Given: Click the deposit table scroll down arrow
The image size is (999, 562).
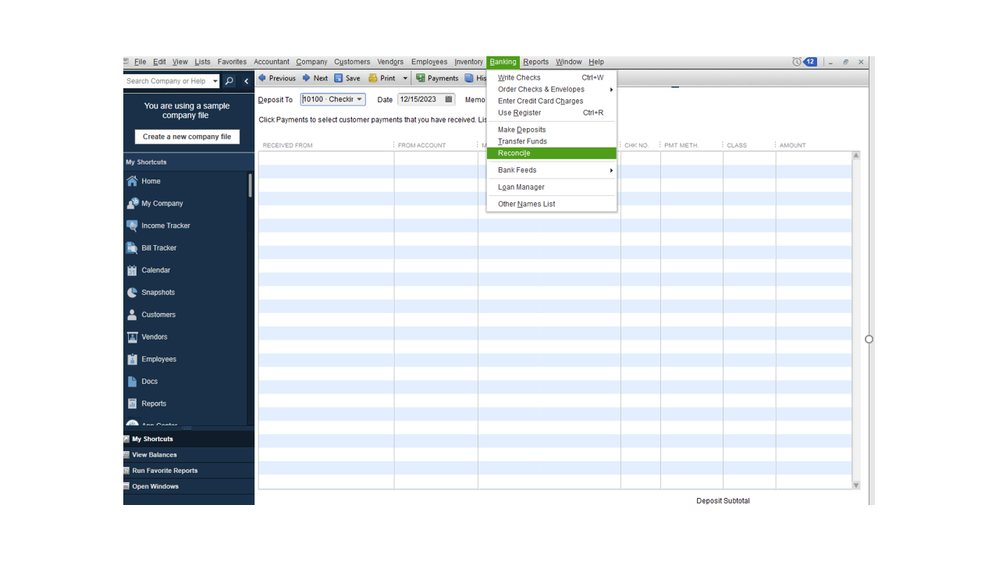Looking at the screenshot, I should click(x=856, y=486).
